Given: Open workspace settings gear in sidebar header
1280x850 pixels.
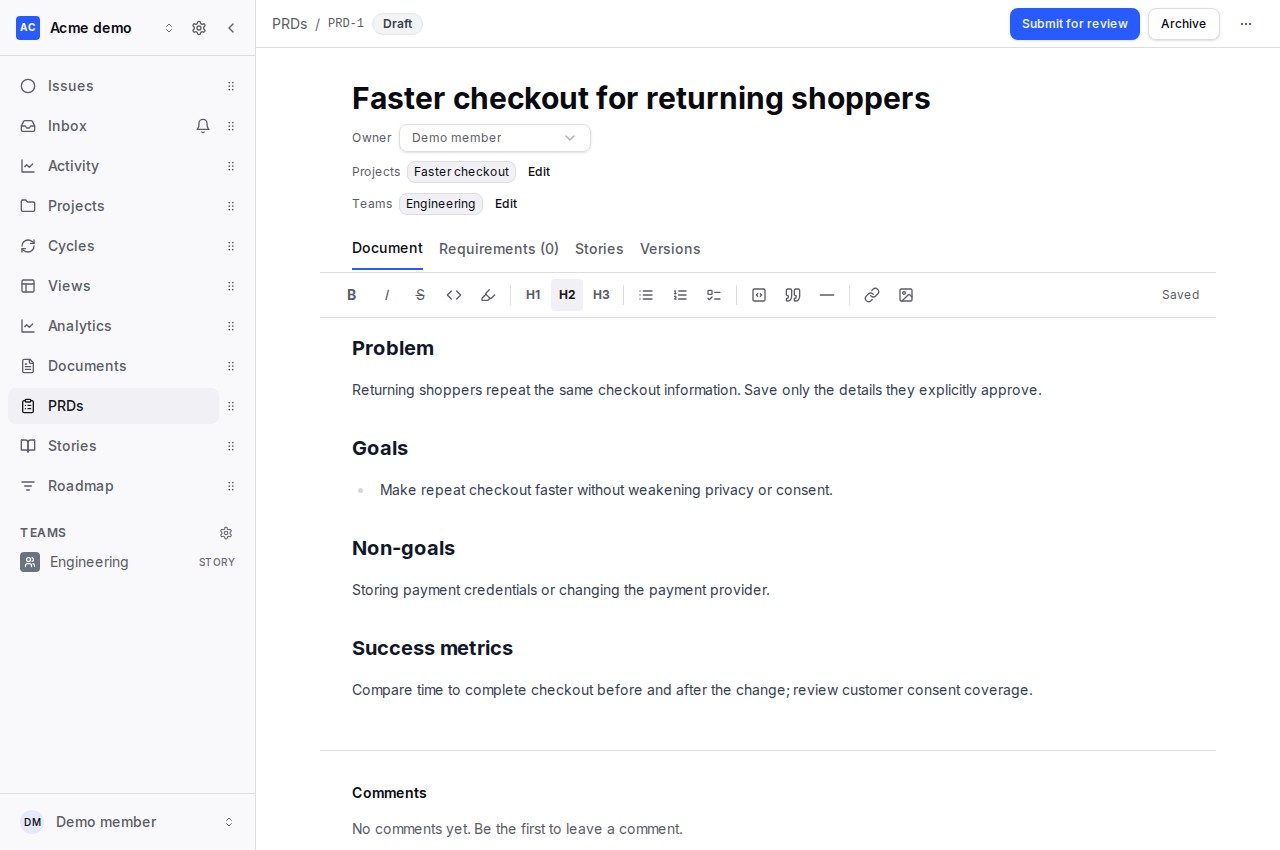Looking at the screenshot, I should point(199,28).
